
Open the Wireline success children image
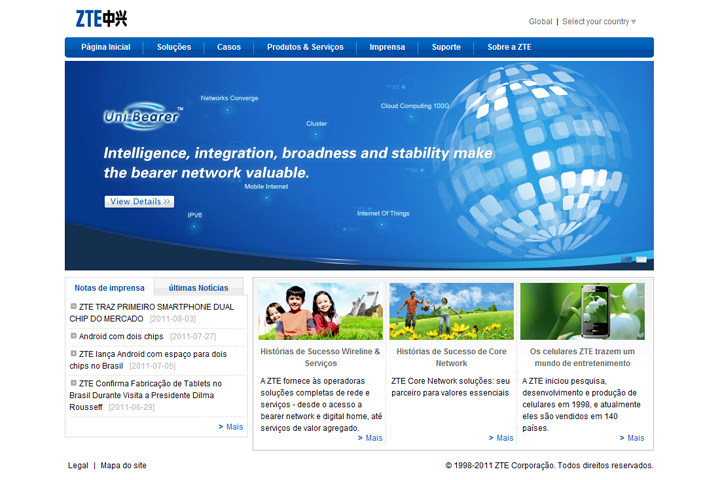(x=320, y=311)
